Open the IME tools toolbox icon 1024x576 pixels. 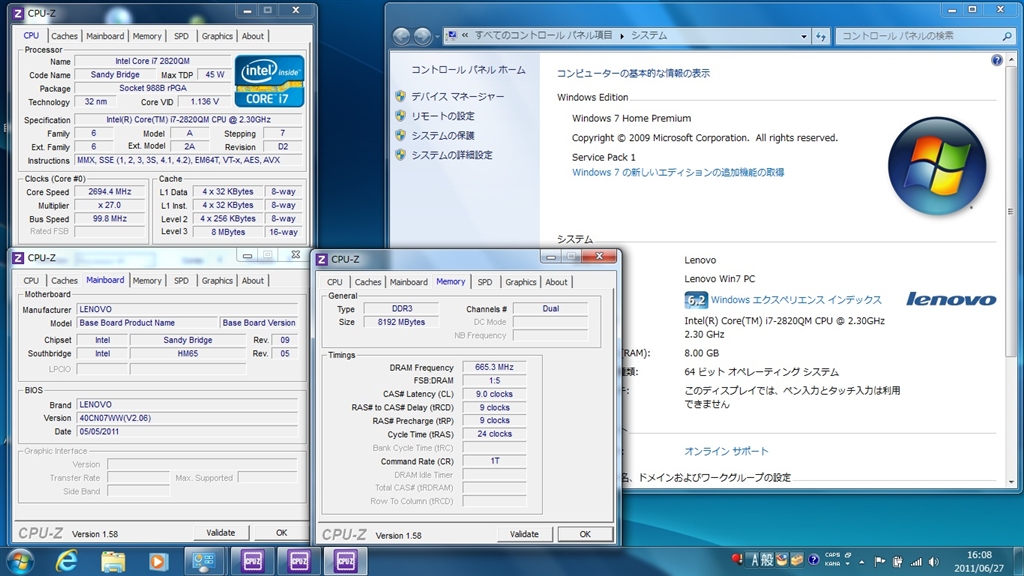[x=797, y=560]
